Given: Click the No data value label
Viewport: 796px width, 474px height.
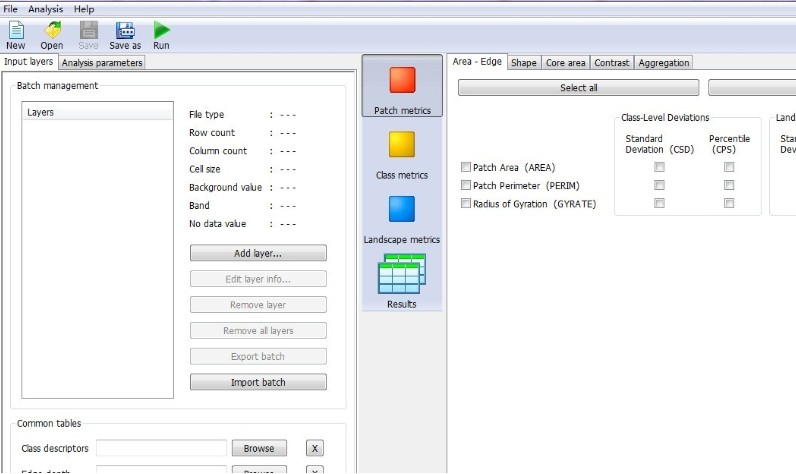Looking at the screenshot, I should click(x=217, y=224).
